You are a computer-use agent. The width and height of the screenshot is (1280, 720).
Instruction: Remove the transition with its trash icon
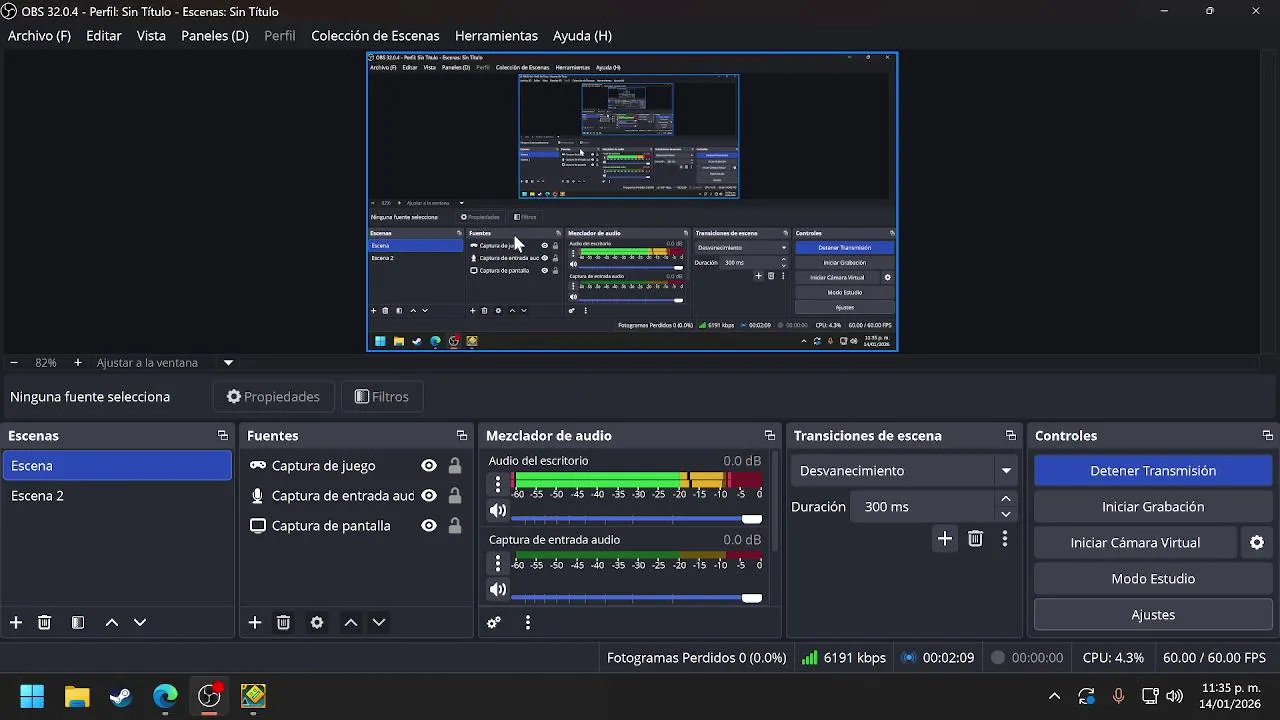[x=976, y=539]
